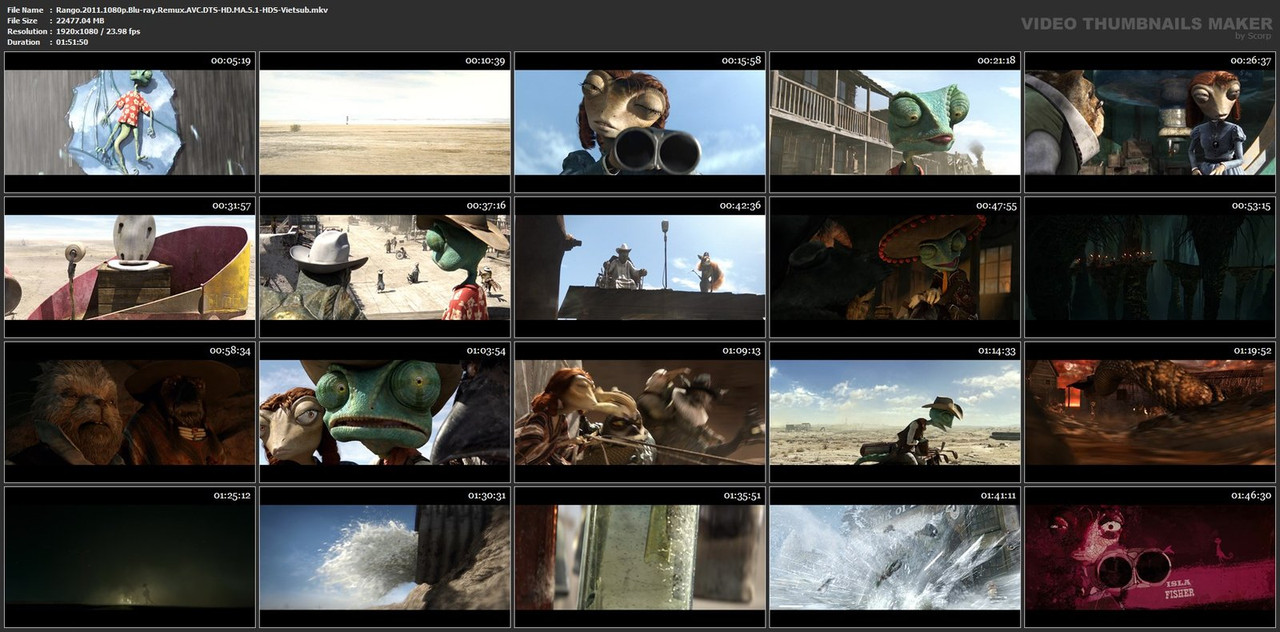This screenshot has height=632, width=1280.
Task: Click the duration value 01:51:50
Action: point(72,42)
